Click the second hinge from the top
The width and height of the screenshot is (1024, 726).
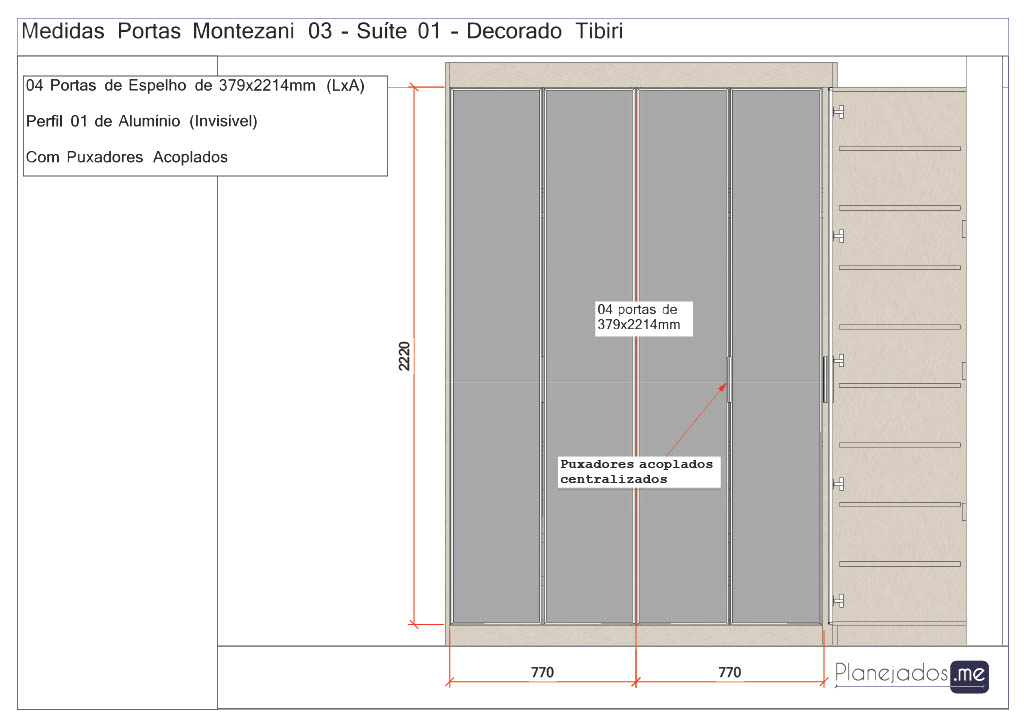click(x=838, y=236)
